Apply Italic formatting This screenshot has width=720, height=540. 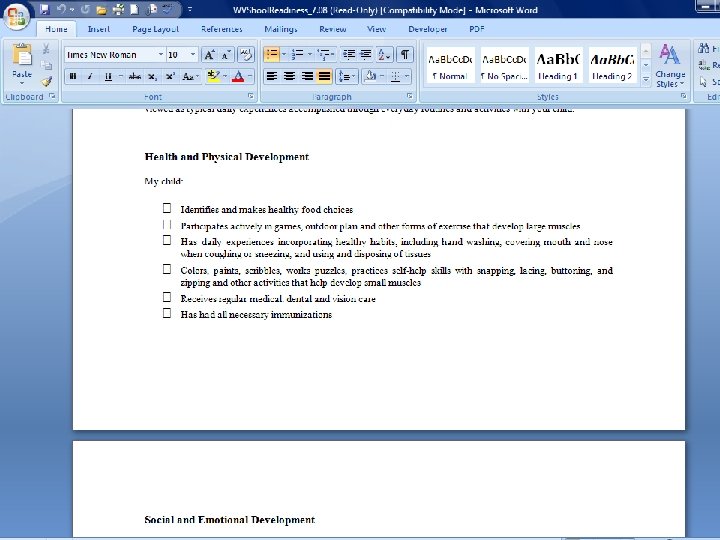click(90, 77)
